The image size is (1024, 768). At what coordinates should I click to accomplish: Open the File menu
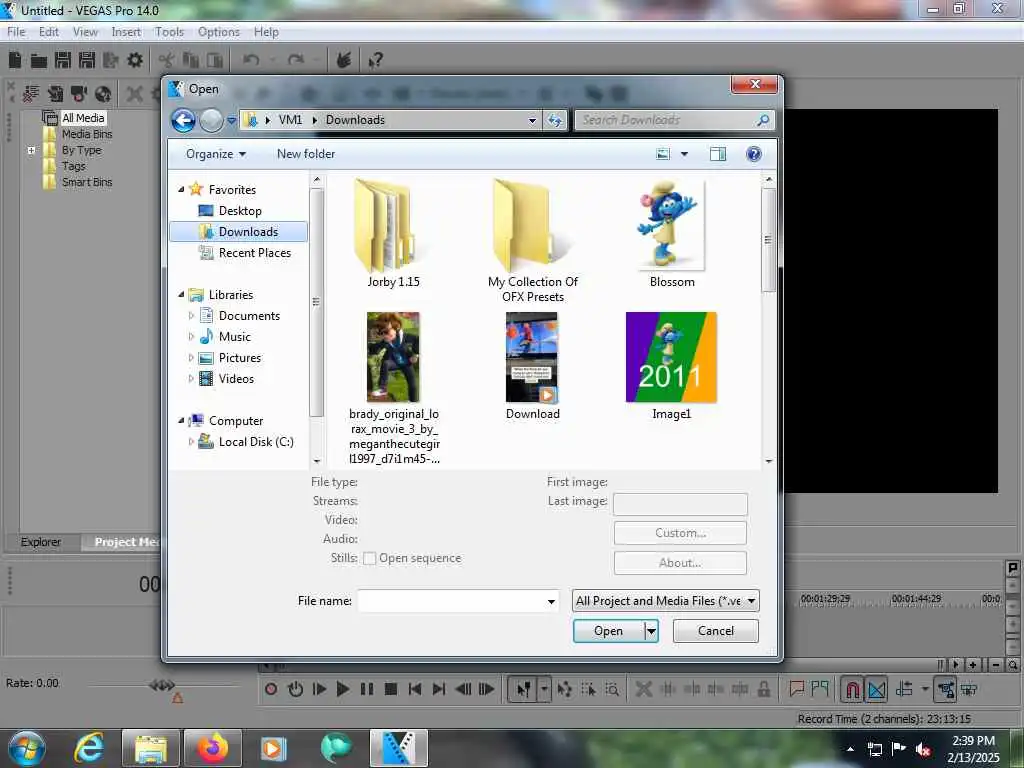pos(16,32)
